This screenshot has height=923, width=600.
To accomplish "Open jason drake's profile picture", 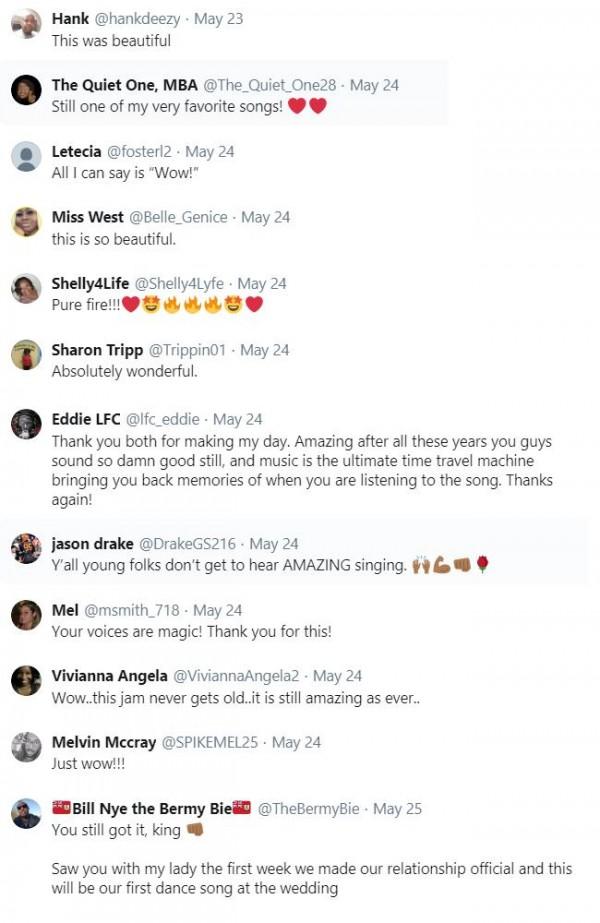I will click(26, 549).
